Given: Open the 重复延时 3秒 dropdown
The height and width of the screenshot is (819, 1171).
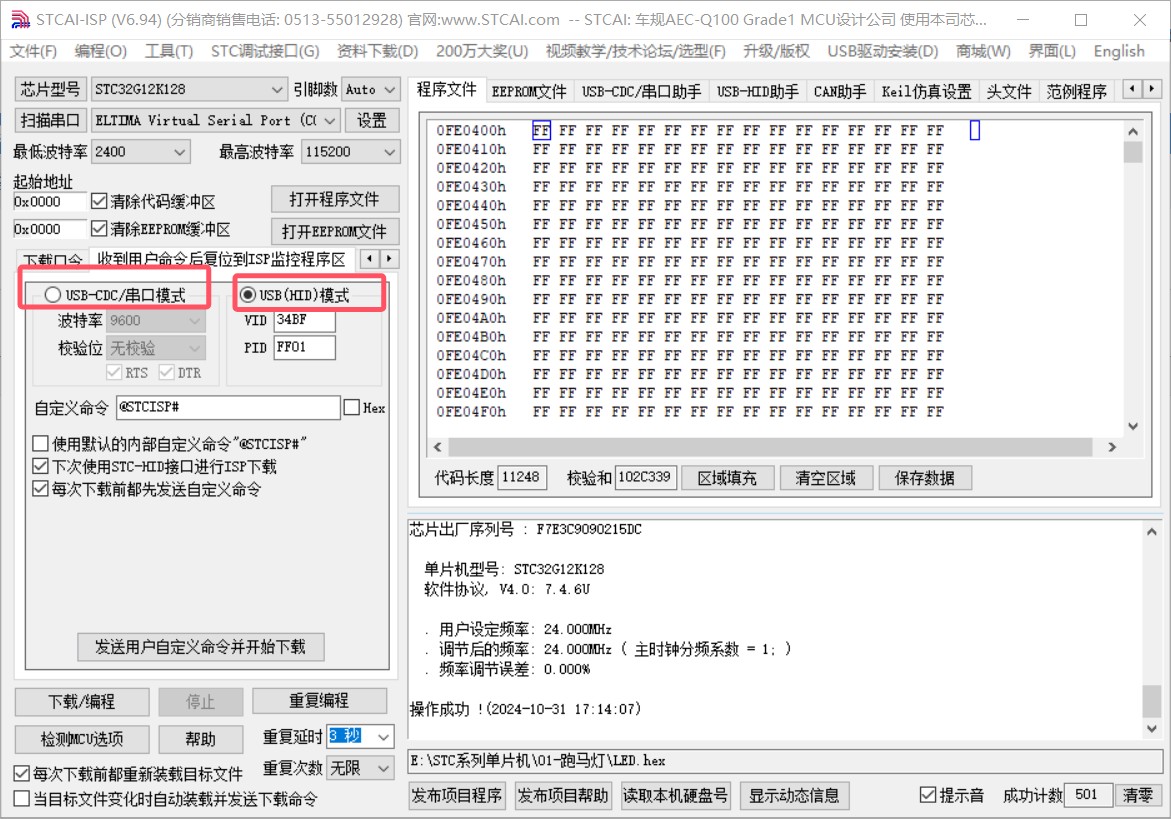Looking at the screenshot, I should tap(384, 737).
